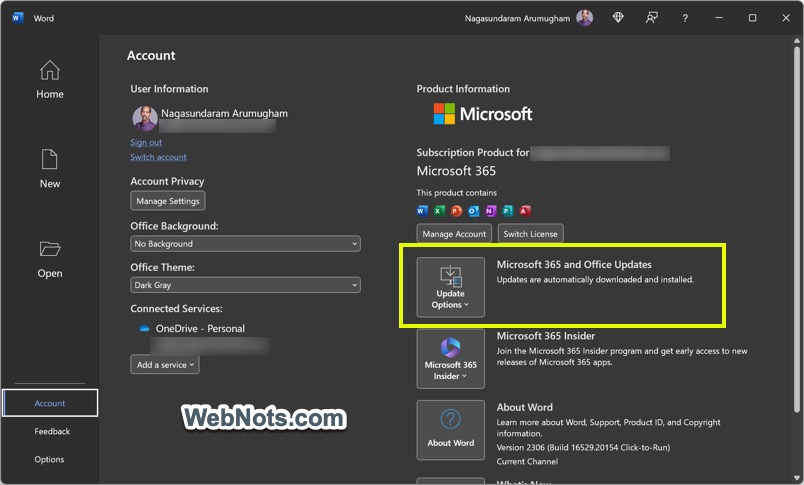Open the Office Theme dropdown
The width and height of the screenshot is (804, 485).
[245, 286]
